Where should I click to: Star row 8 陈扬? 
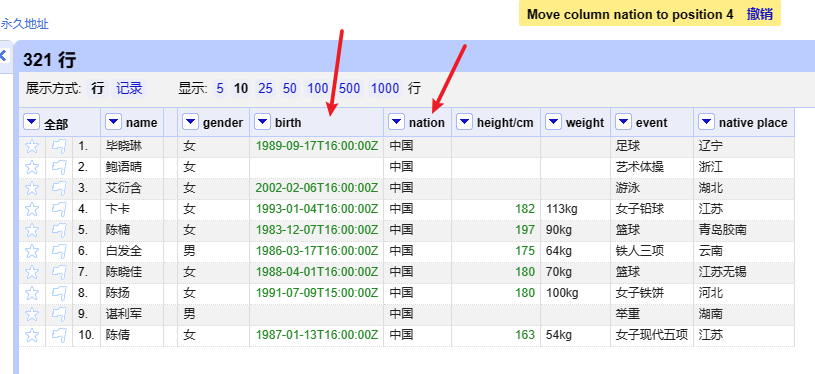click(x=32, y=293)
